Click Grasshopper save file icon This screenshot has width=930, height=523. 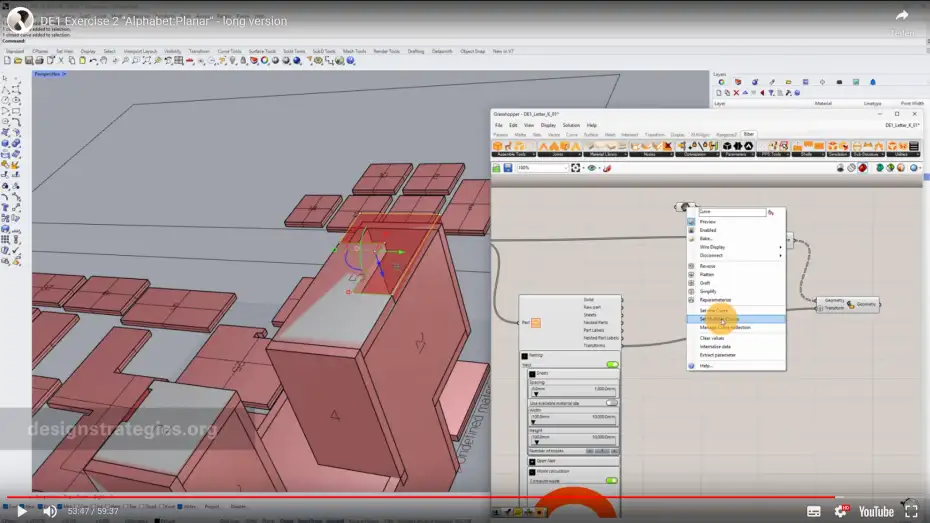tap(508, 168)
